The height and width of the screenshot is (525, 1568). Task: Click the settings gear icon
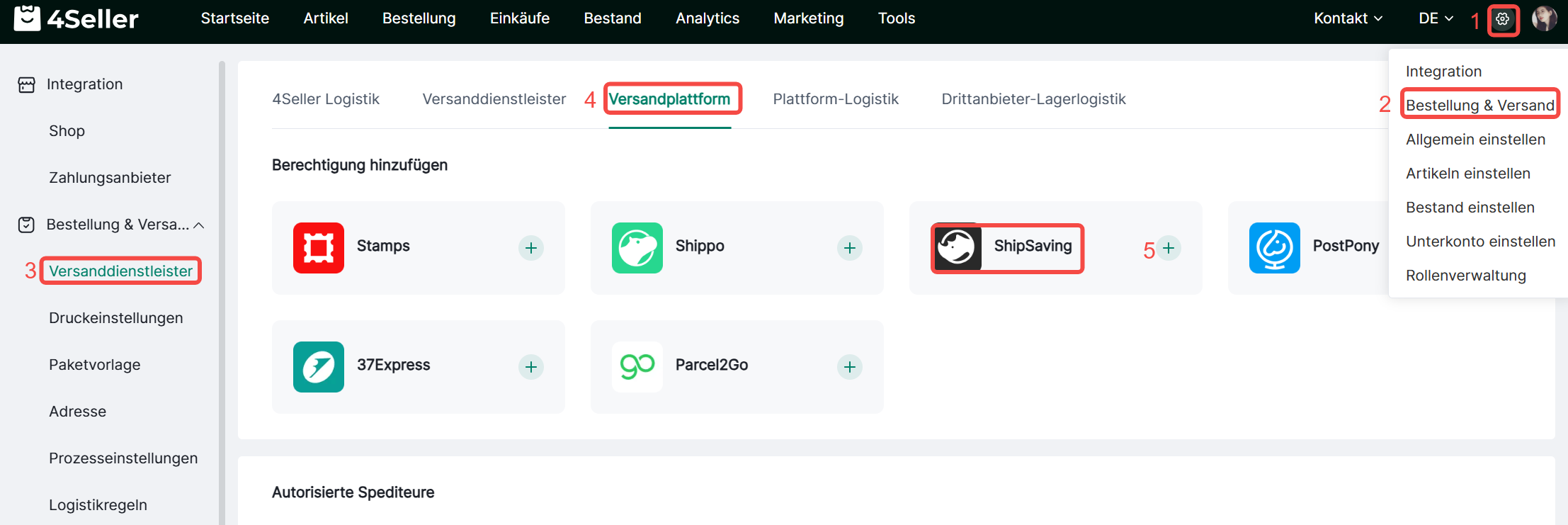coord(1502,19)
